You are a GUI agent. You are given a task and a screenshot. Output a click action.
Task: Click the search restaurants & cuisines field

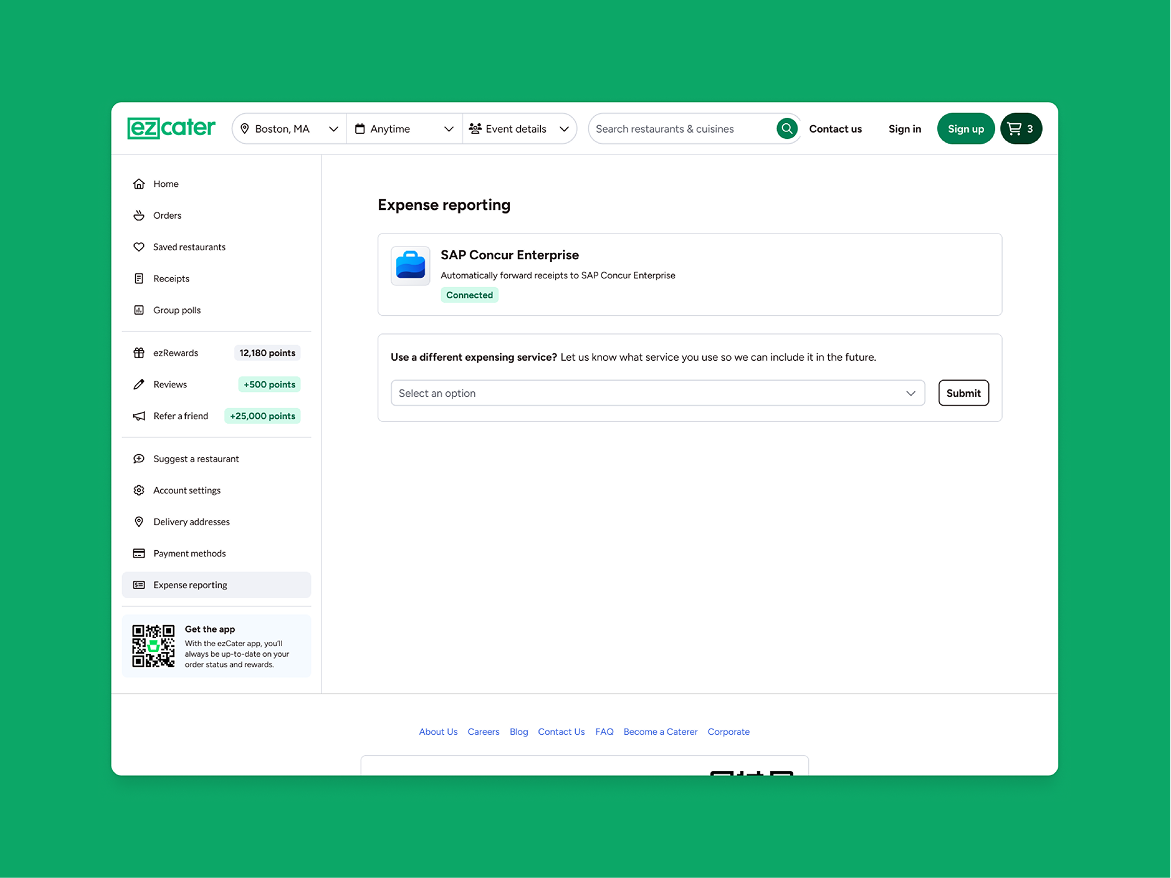pos(682,129)
